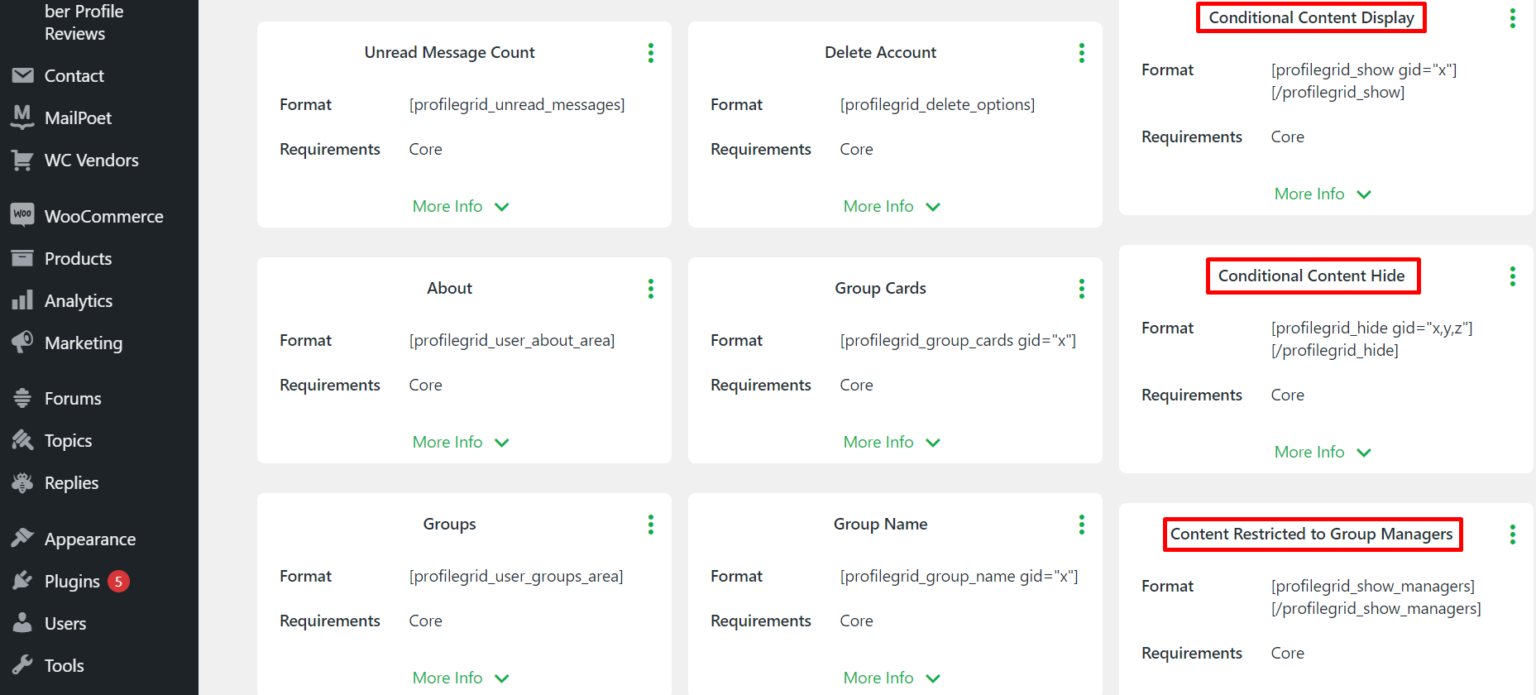The image size is (1536, 695).
Task: Click the MailPoet icon in sidebar
Action: 22,118
